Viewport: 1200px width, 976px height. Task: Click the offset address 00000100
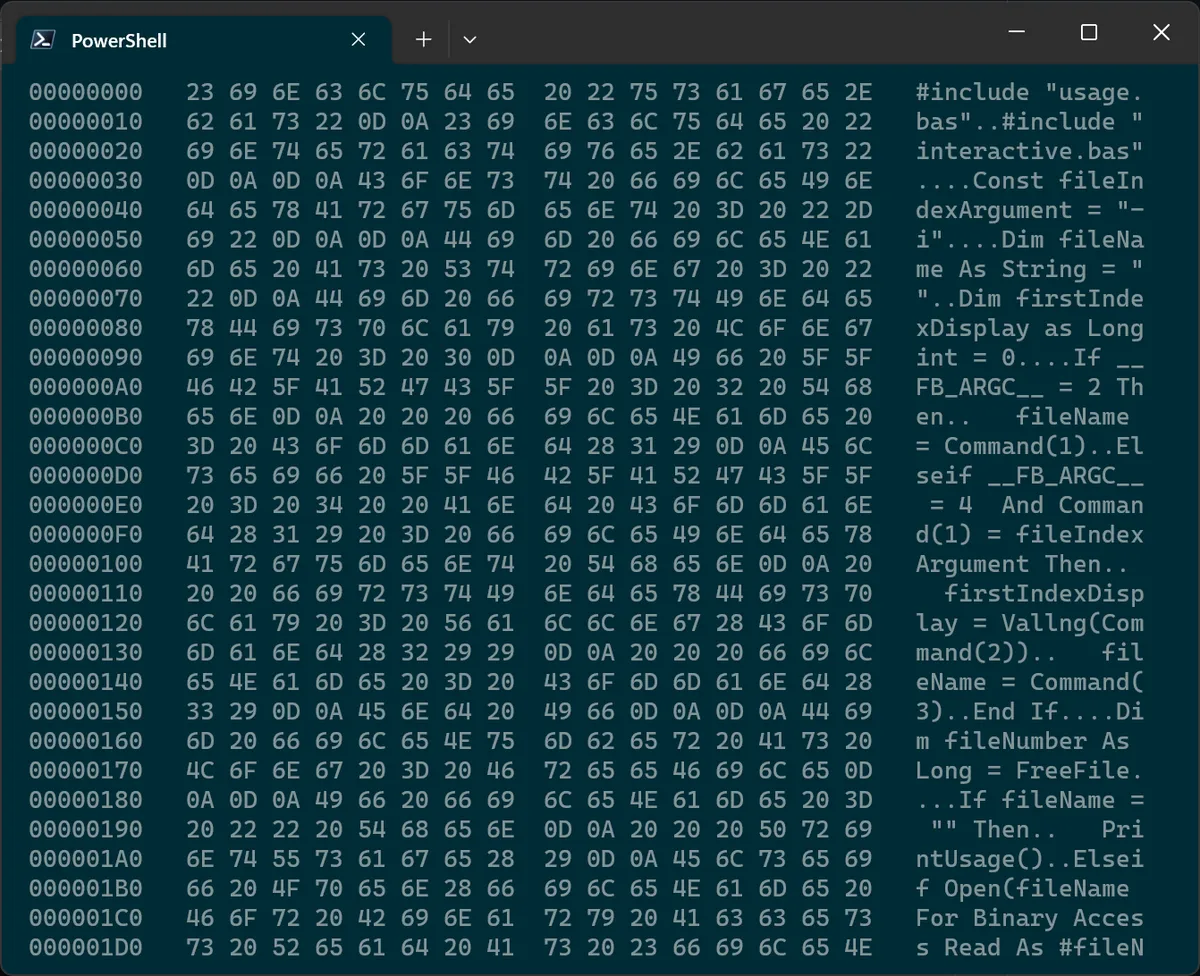point(85,564)
